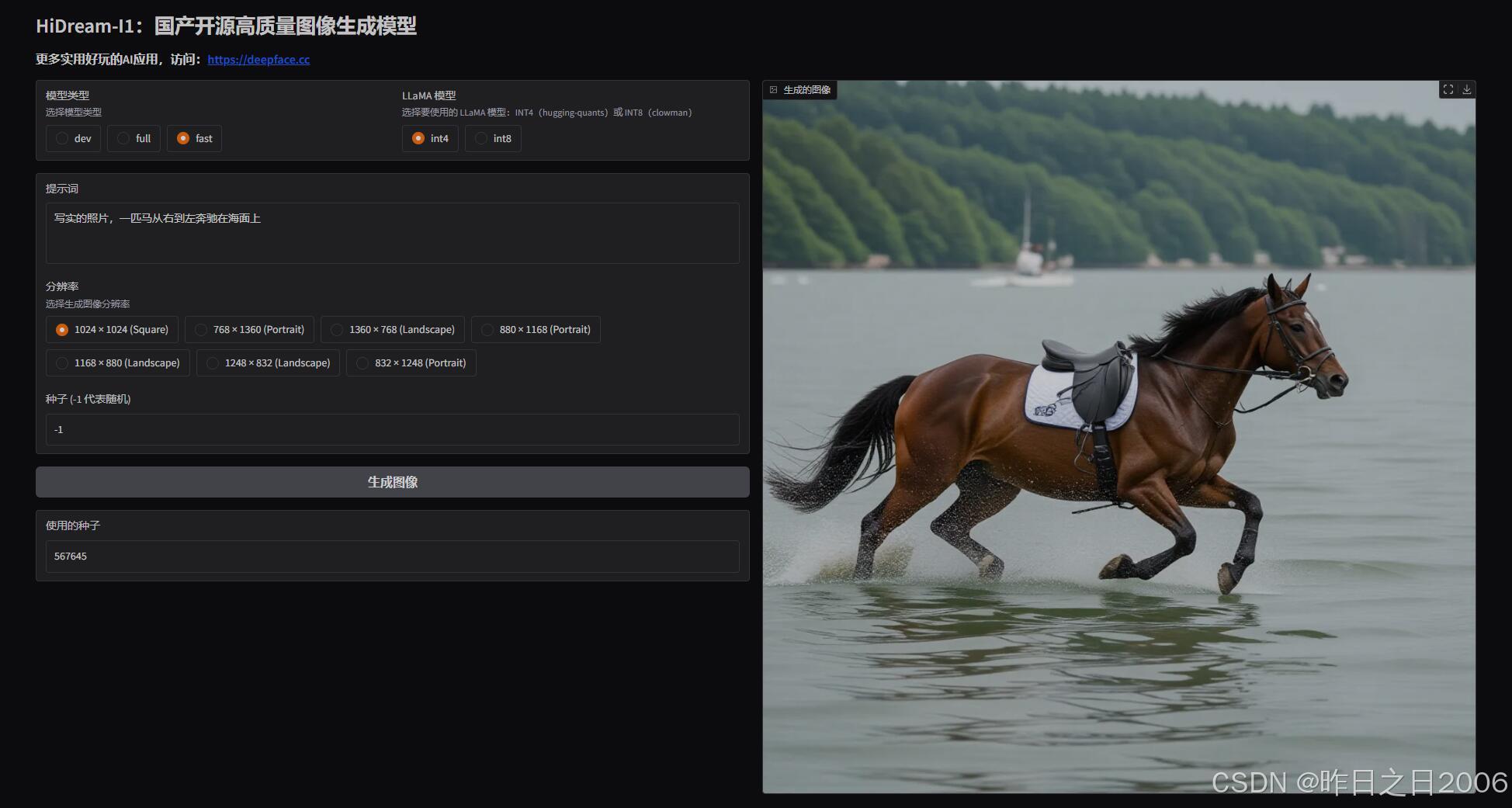
Task: Click the 模型类型 section label
Action: [68, 95]
